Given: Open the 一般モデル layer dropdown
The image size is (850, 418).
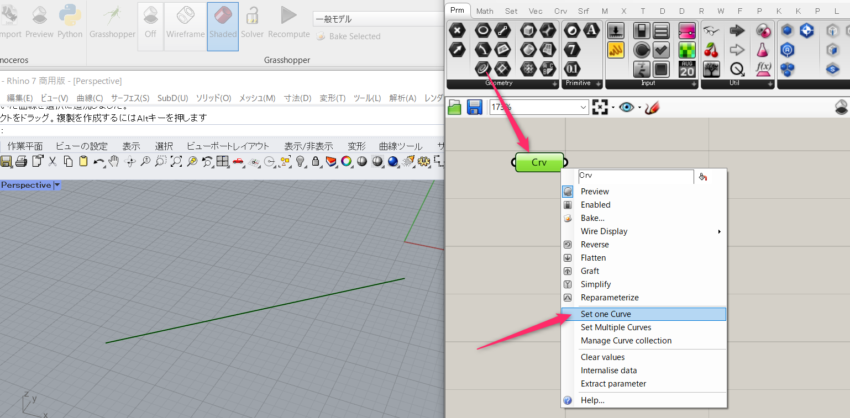Looking at the screenshot, I should point(378,19).
